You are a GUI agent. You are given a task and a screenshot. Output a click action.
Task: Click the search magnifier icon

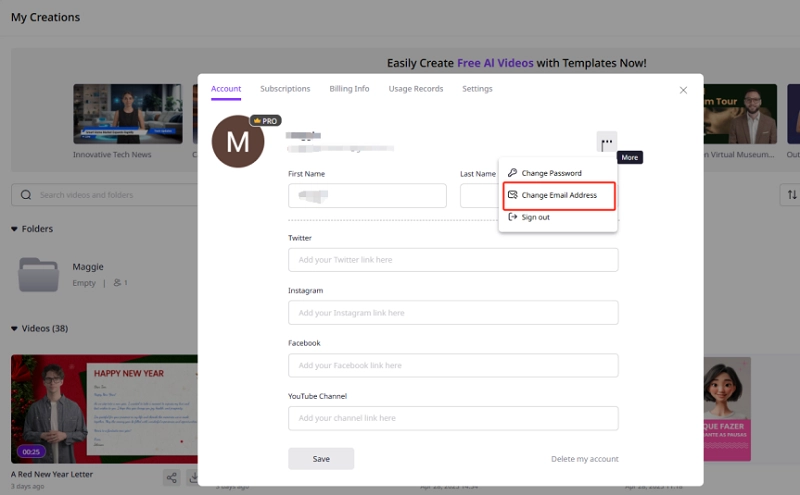[26, 195]
